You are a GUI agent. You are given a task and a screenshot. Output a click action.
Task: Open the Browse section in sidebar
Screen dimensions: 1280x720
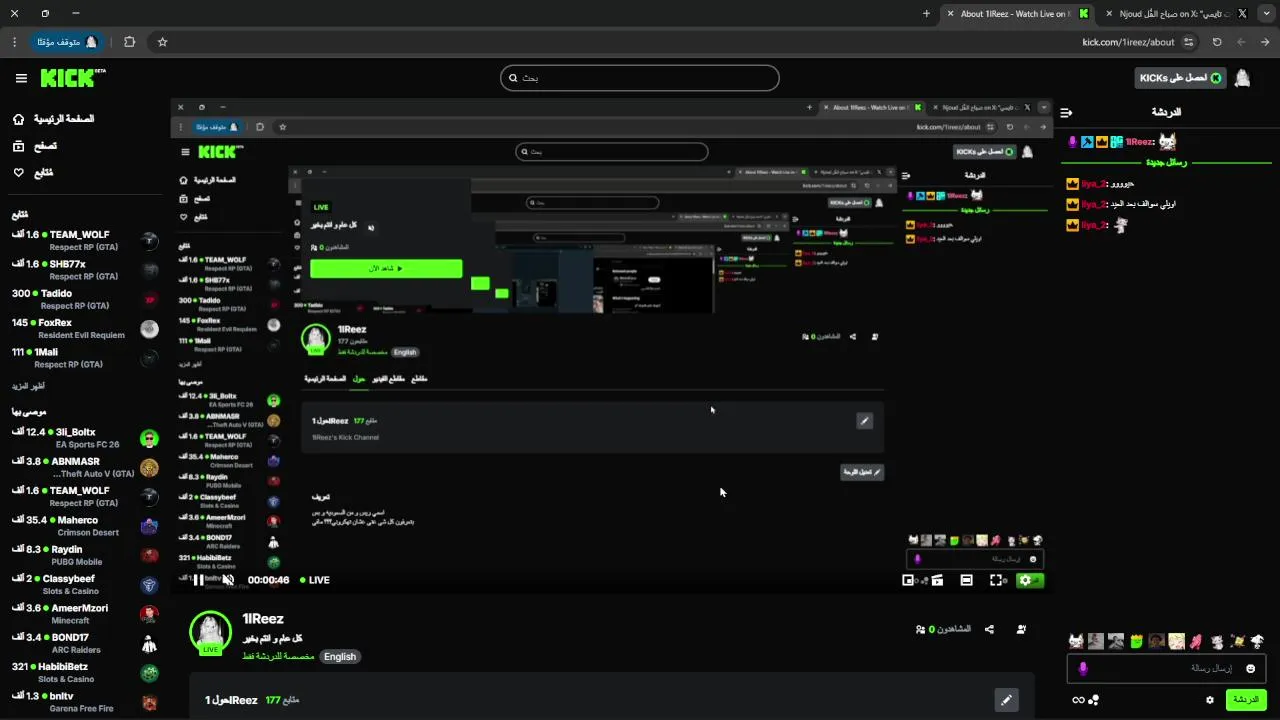35,146
